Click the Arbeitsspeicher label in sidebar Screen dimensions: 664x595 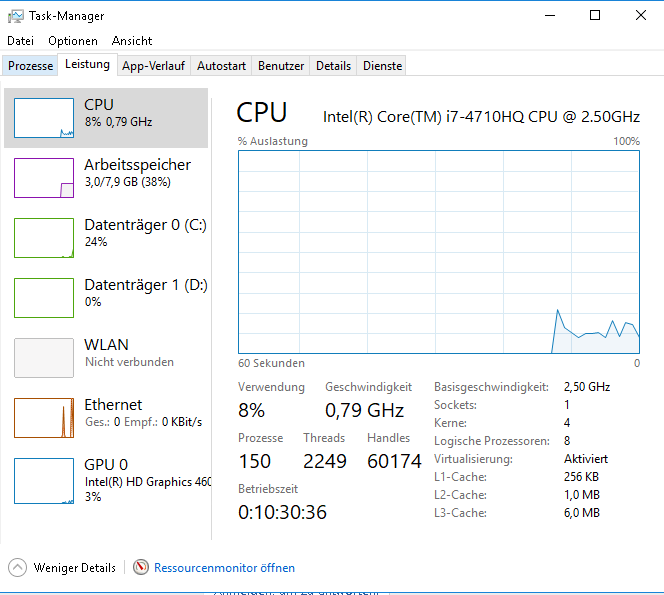pos(138,165)
